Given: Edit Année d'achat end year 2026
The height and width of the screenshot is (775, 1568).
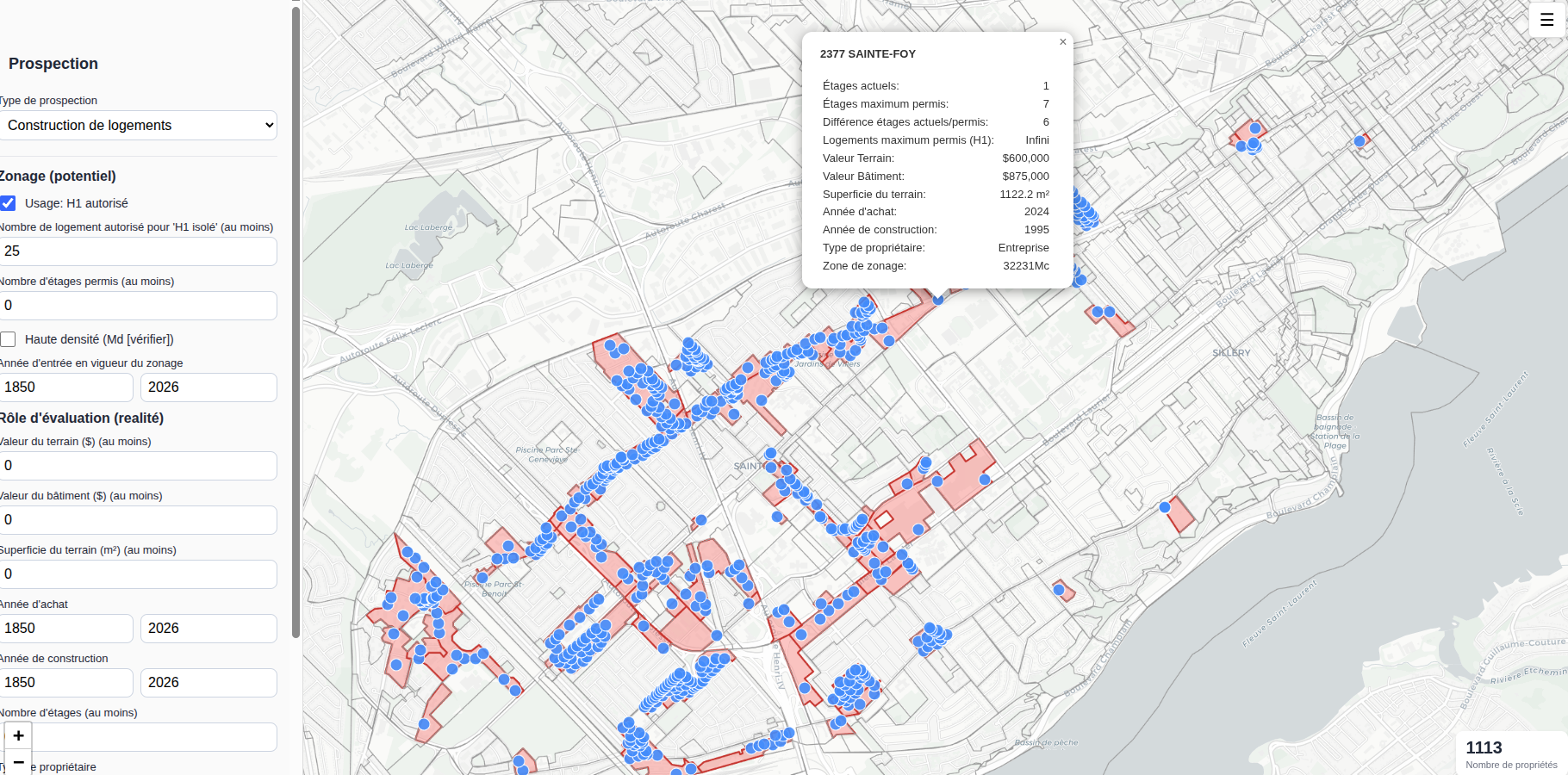Looking at the screenshot, I should click(x=208, y=629).
